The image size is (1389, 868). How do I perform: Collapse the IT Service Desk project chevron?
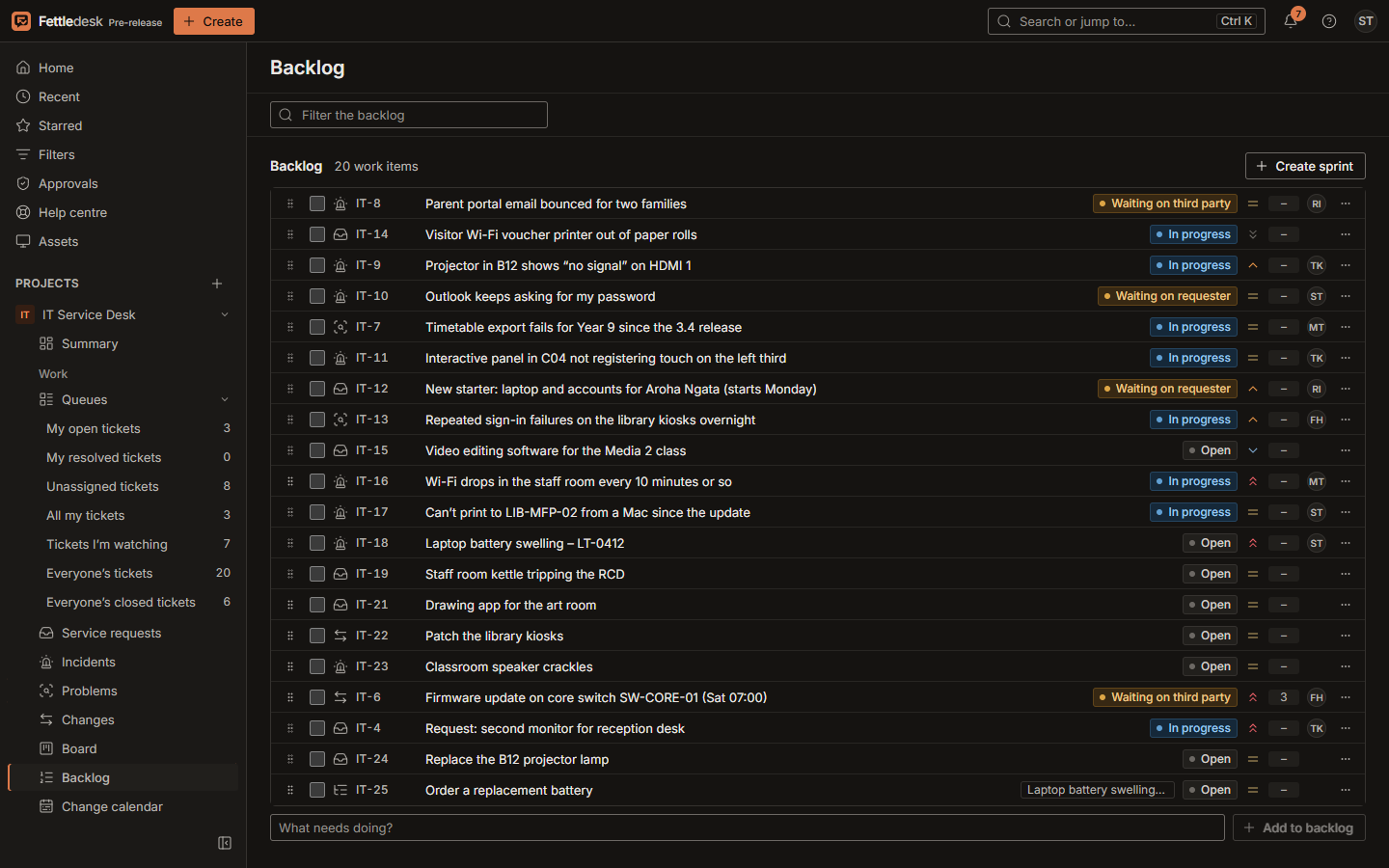pos(225,314)
